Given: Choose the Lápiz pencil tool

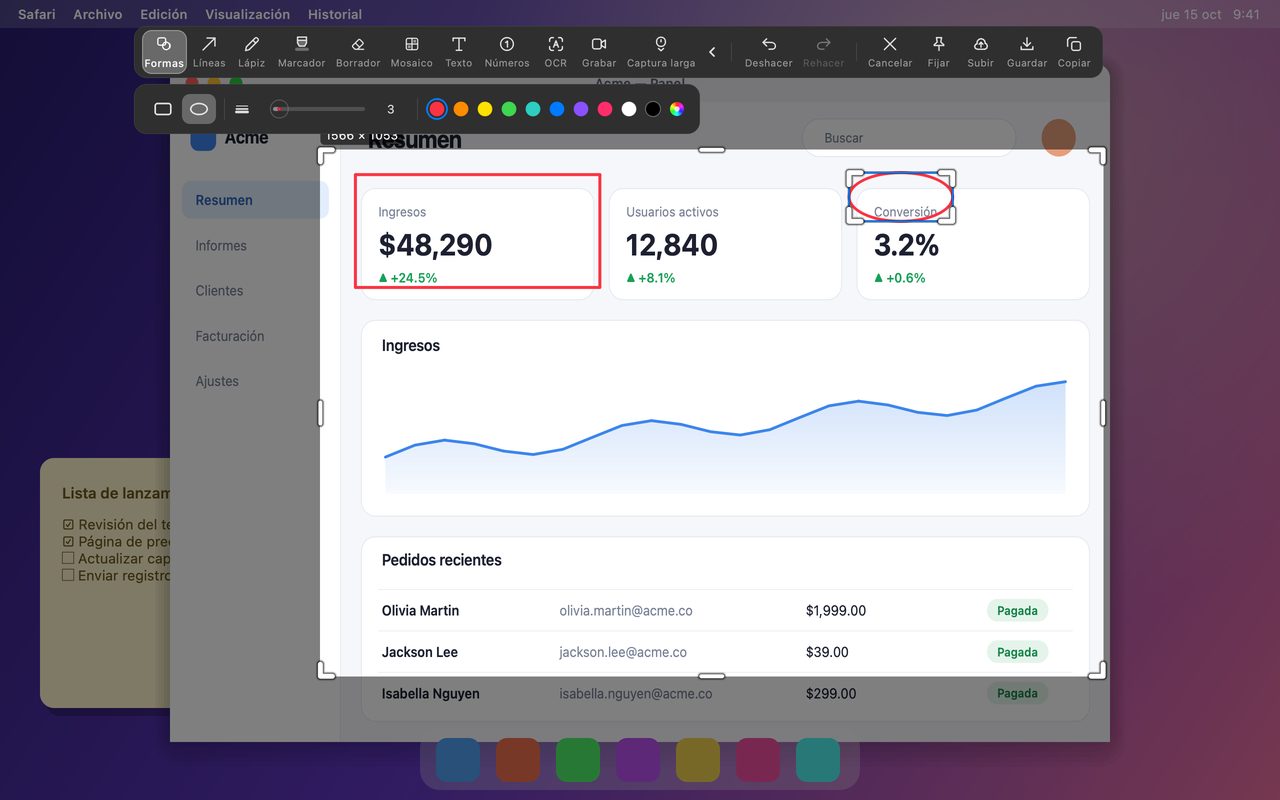Looking at the screenshot, I should [252, 52].
